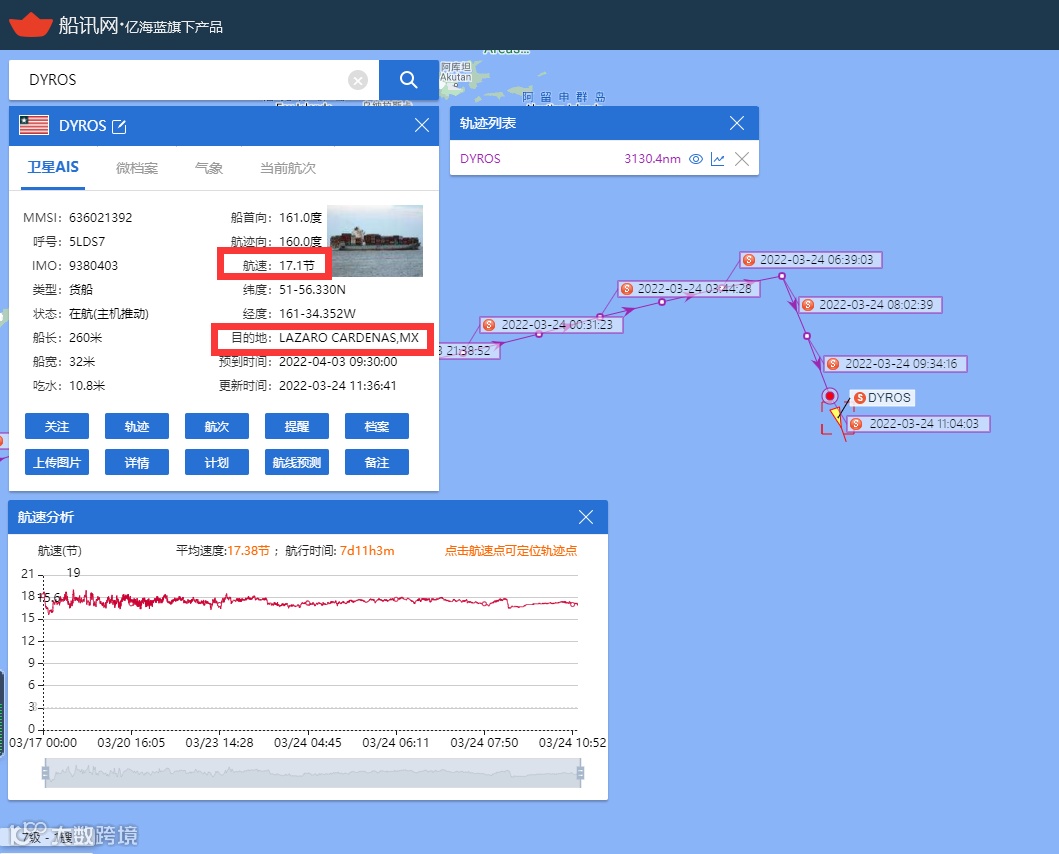Click the red current-position dot on map
Image resolution: width=1059 pixels, height=854 pixels.
[x=830, y=396]
